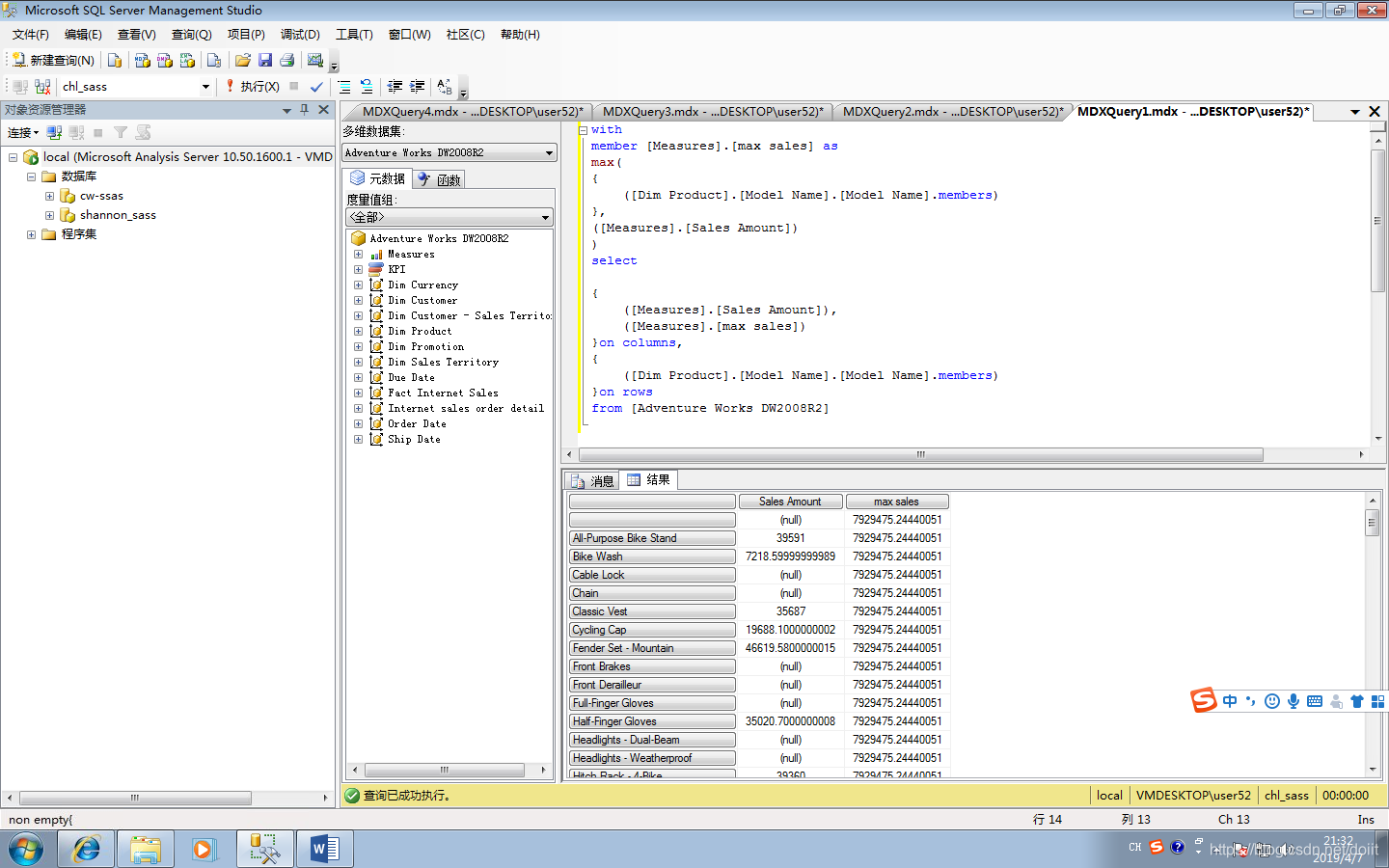
Task: Switch to the 函数 functions tab
Action: coord(439,179)
